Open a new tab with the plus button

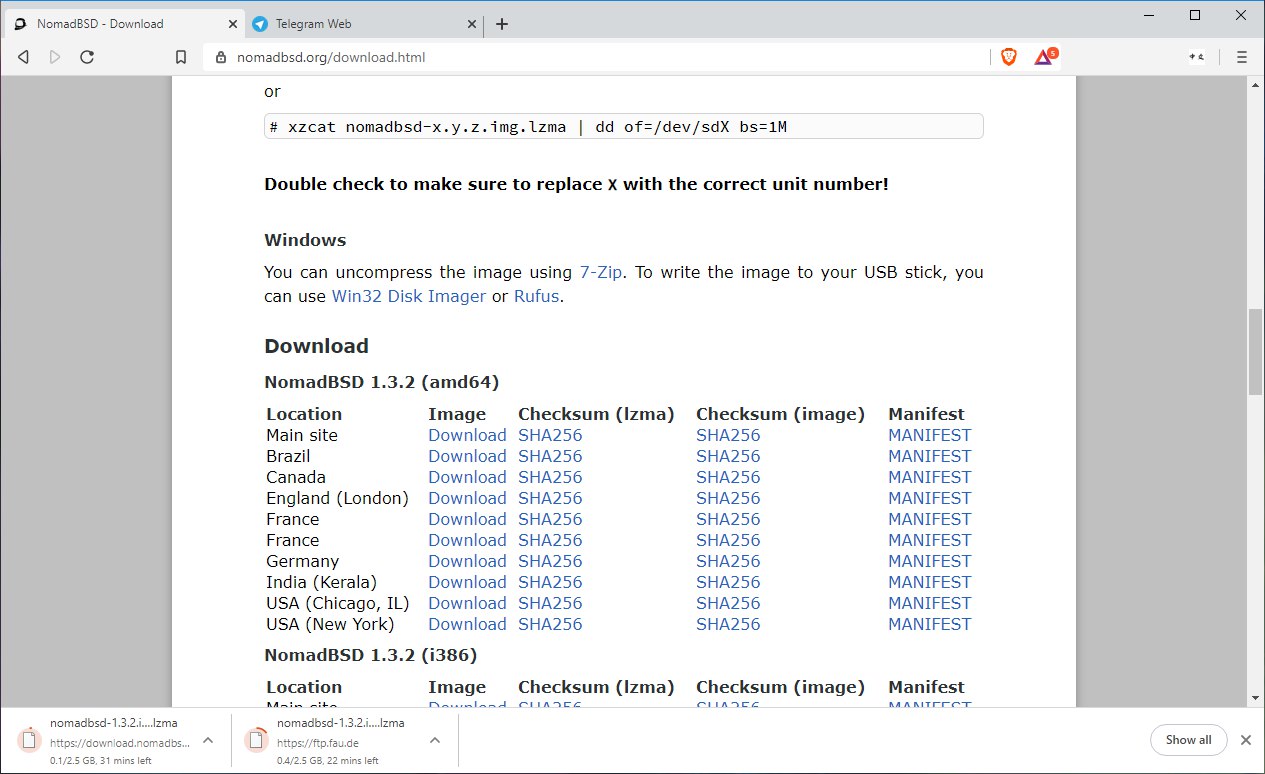click(502, 24)
